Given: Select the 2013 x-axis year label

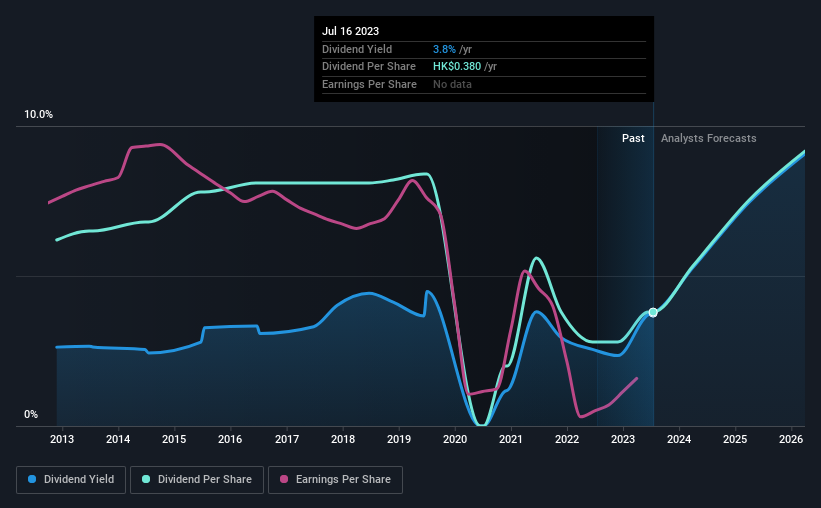Looking at the screenshot, I should [62, 439].
